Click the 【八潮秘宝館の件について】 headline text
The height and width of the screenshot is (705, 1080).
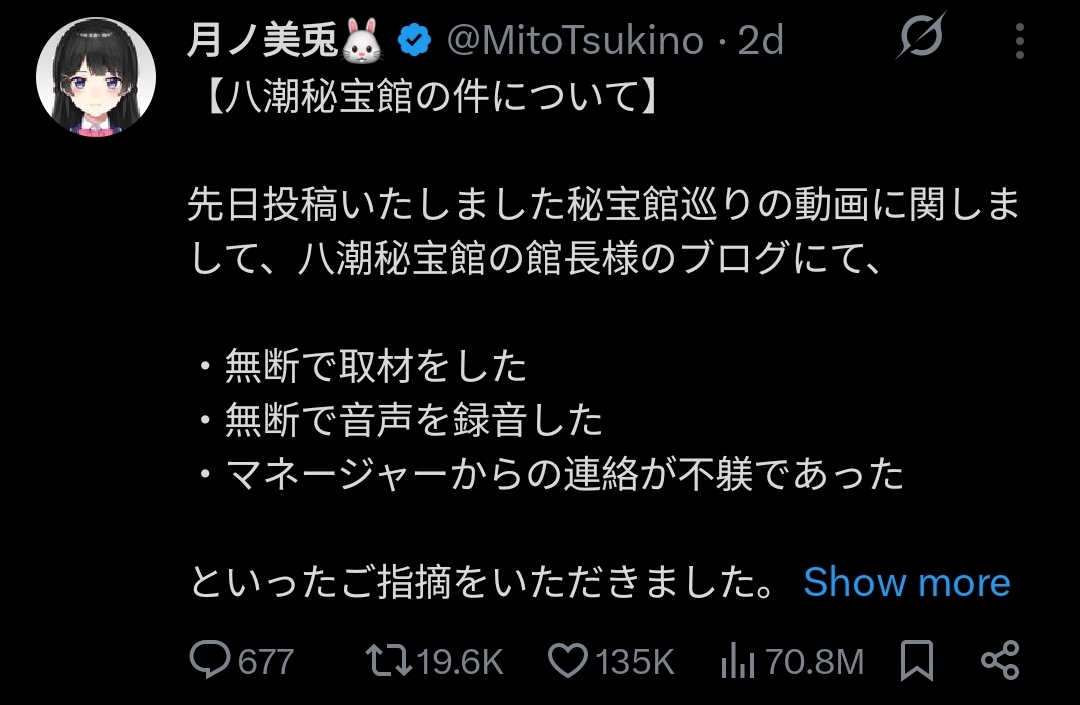tap(424, 98)
